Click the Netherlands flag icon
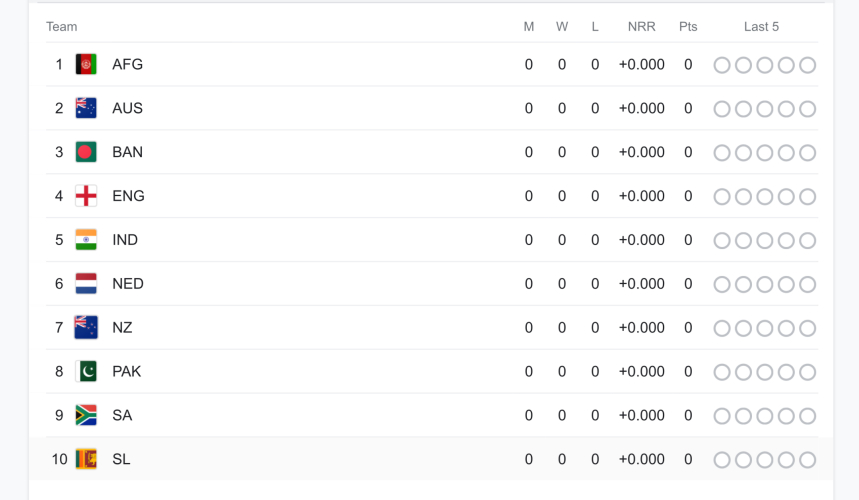The image size is (859, 500). point(86,285)
